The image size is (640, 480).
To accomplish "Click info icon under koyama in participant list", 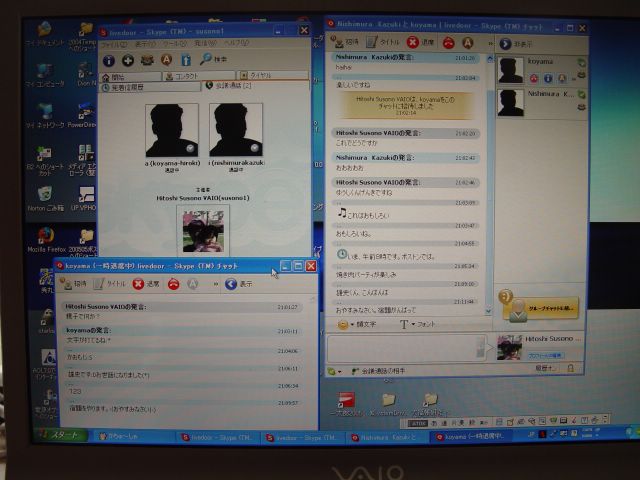I will click(548, 78).
